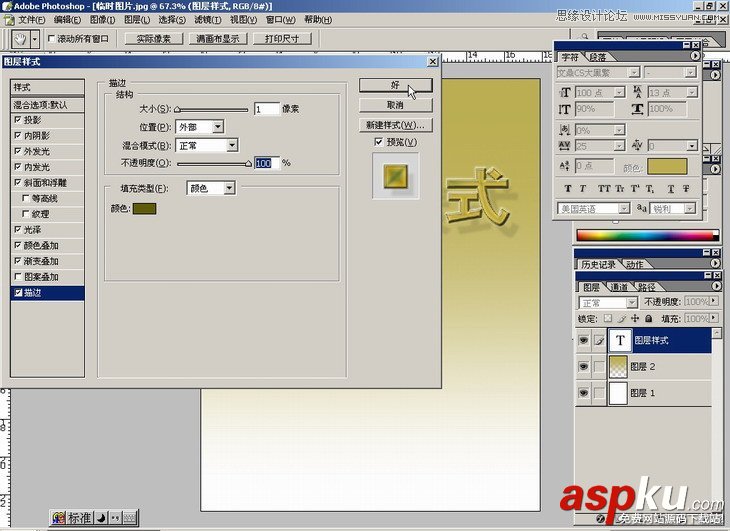Image resolution: width=730 pixels, height=531 pixels.
Task: Hide 图层 1 using its eye icon
Action: pyautogui.click(x=583, y=393)
